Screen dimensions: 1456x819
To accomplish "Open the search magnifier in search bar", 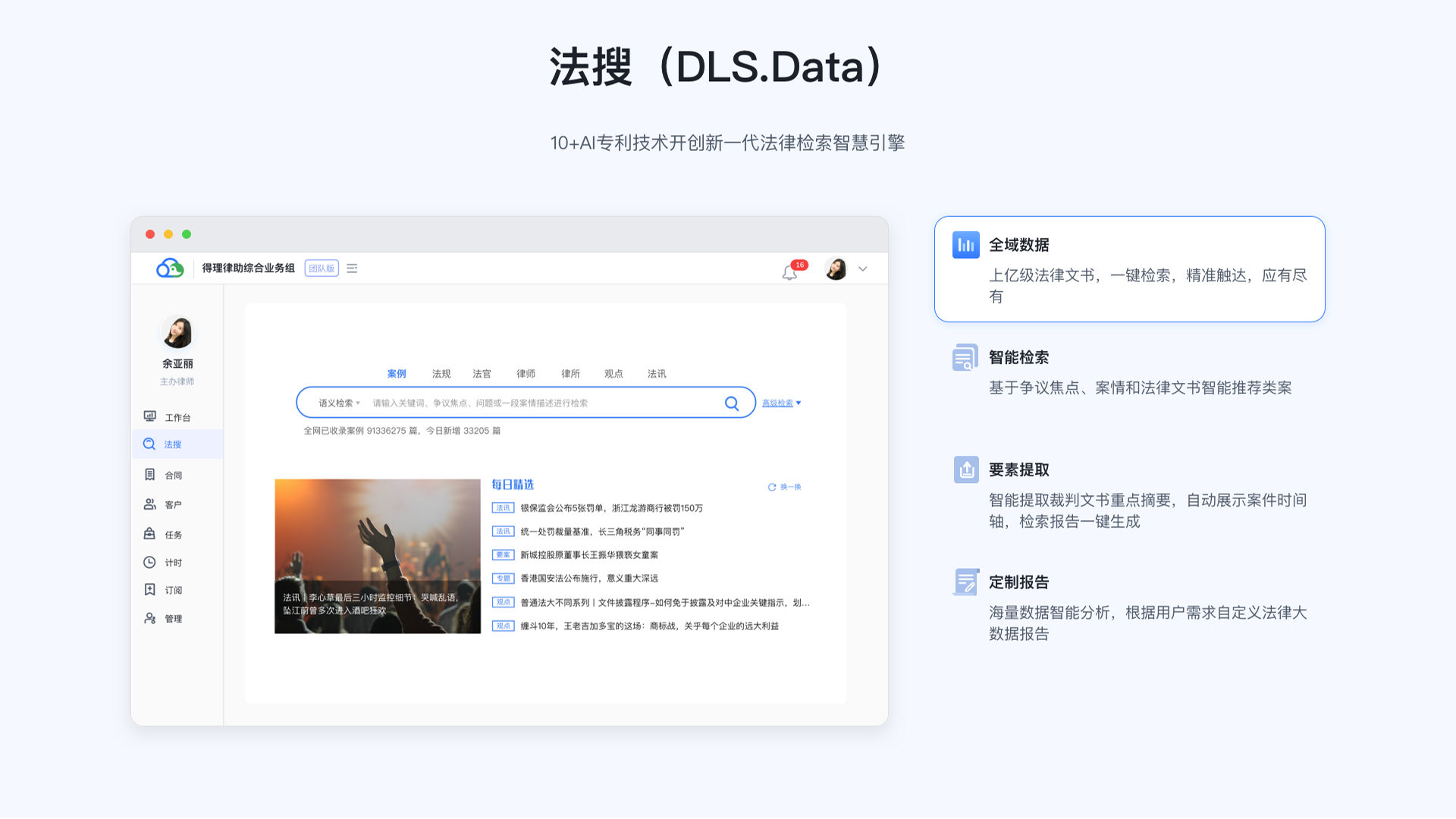I will (731, 403).
